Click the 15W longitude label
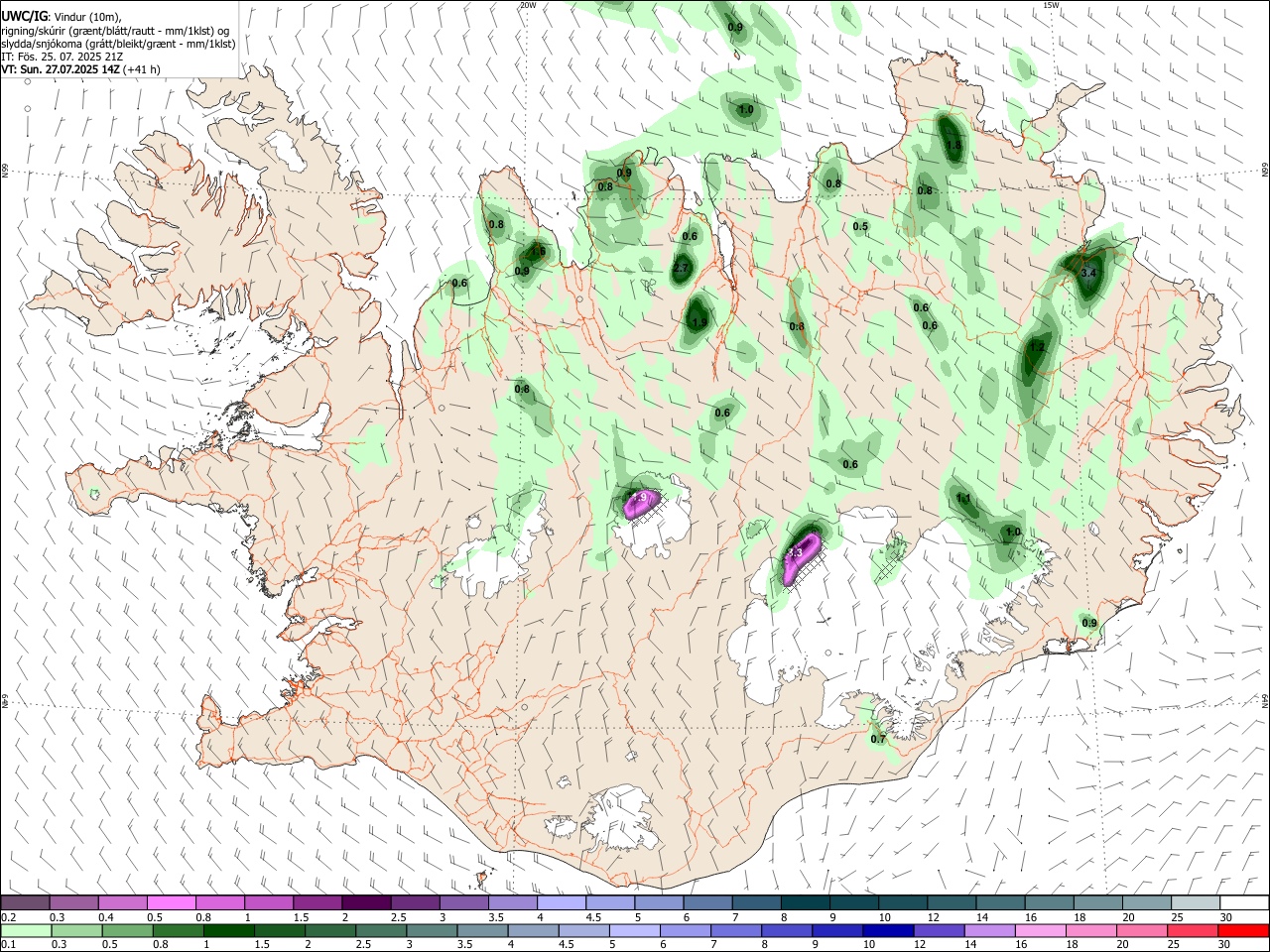The width and height of the screenshot is (1270, 952). (x=1051, y=5)
